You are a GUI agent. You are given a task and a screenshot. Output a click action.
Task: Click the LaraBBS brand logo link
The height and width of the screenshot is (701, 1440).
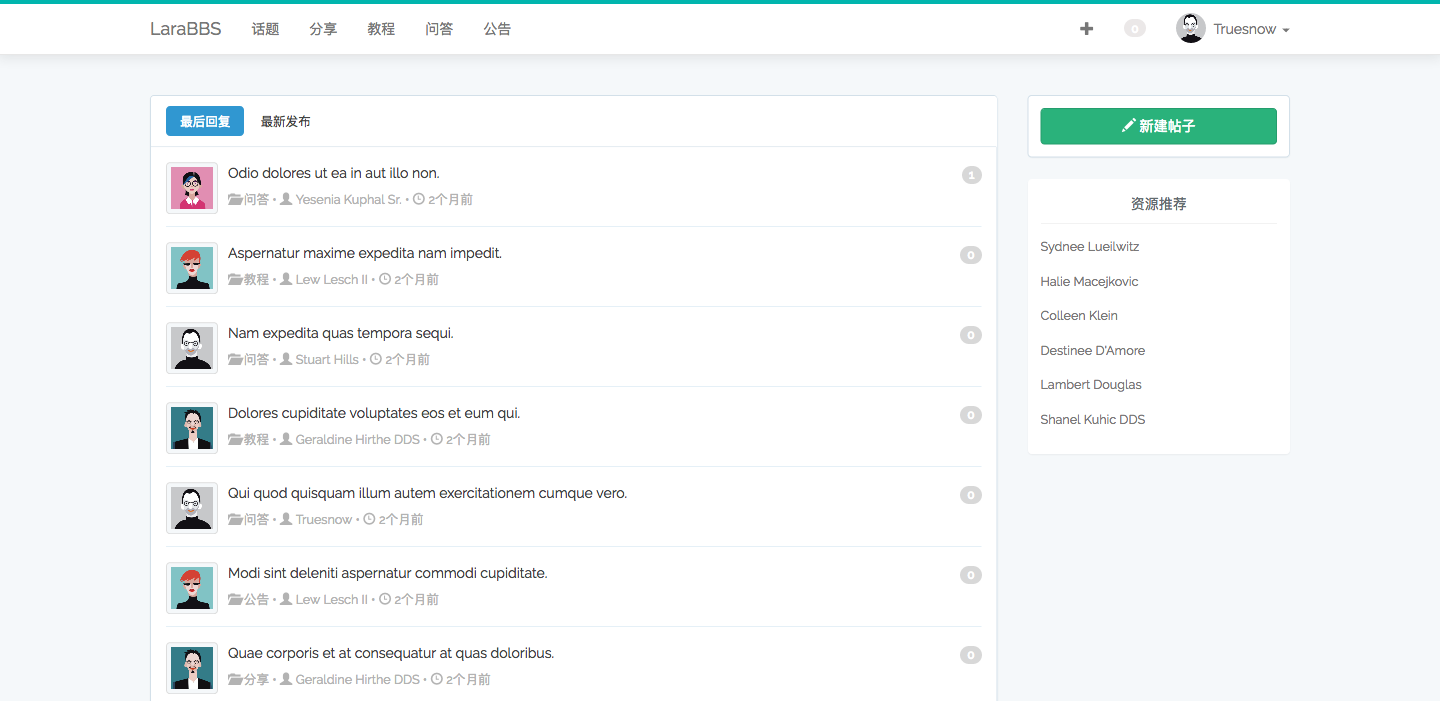pos(186,29)
